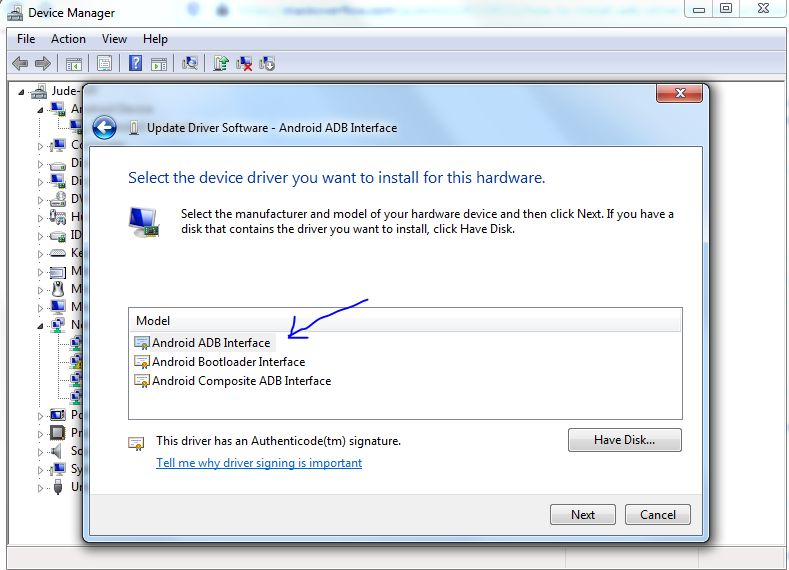Open the Properties toolbar icon
The width and height of the screenshot is (789, 570).
[105, 63]
